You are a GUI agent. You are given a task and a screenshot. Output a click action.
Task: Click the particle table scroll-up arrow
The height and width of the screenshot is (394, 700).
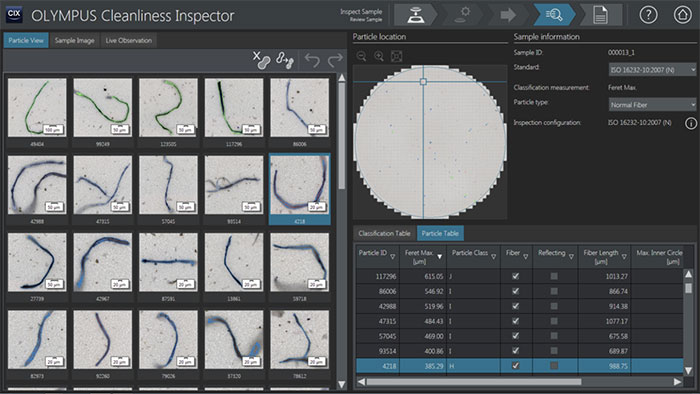[688, 274]
